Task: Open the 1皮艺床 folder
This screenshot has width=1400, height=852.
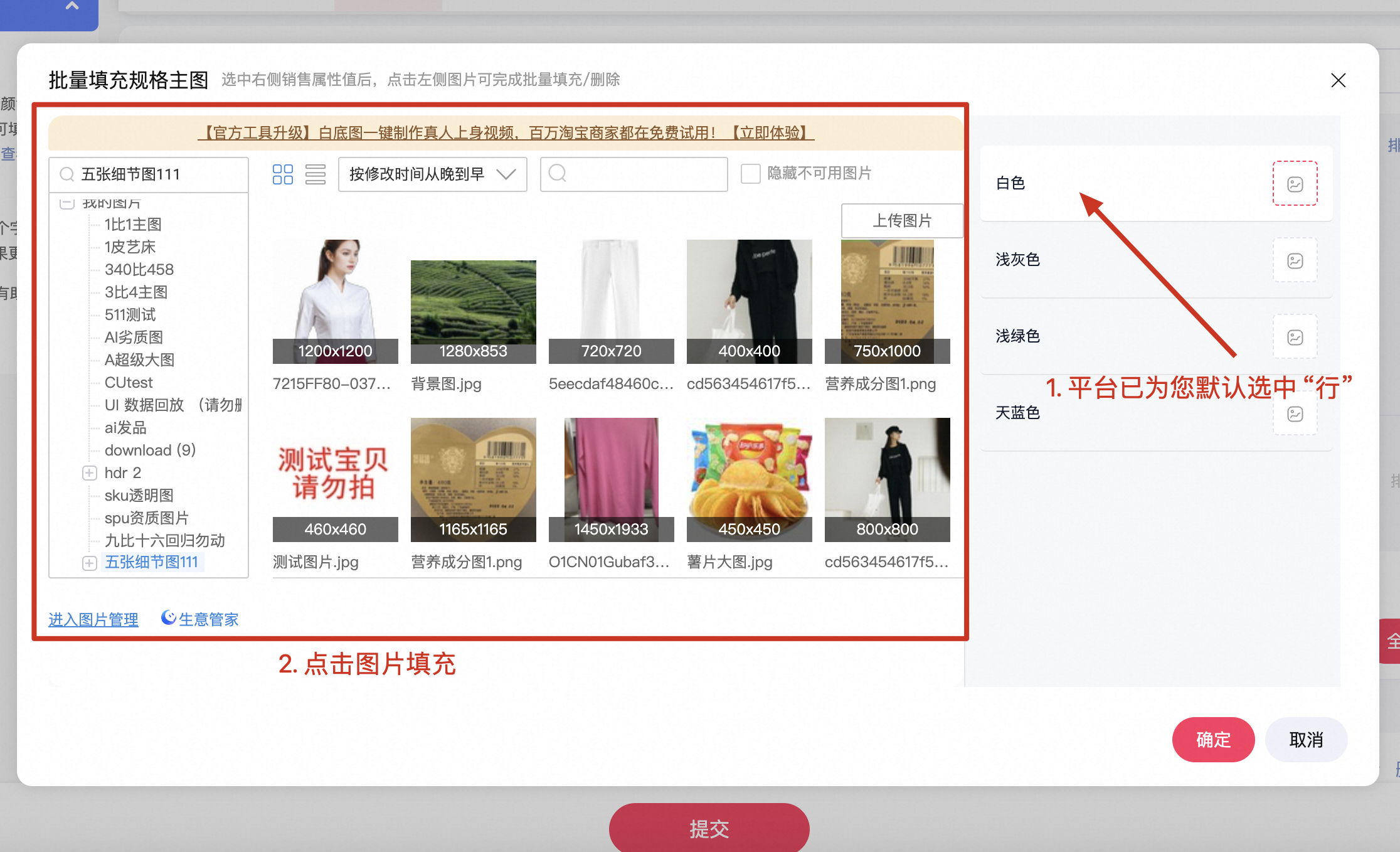Action: (x=130, y=247)
